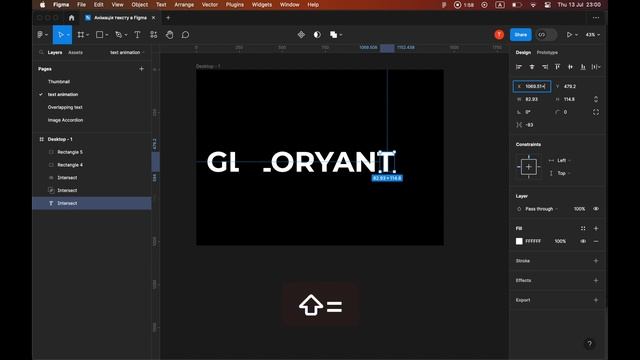This screenshot has width=640, height=360.
Task: Select the Text tool
Action: pyautogui.click(x=137, y=35)
